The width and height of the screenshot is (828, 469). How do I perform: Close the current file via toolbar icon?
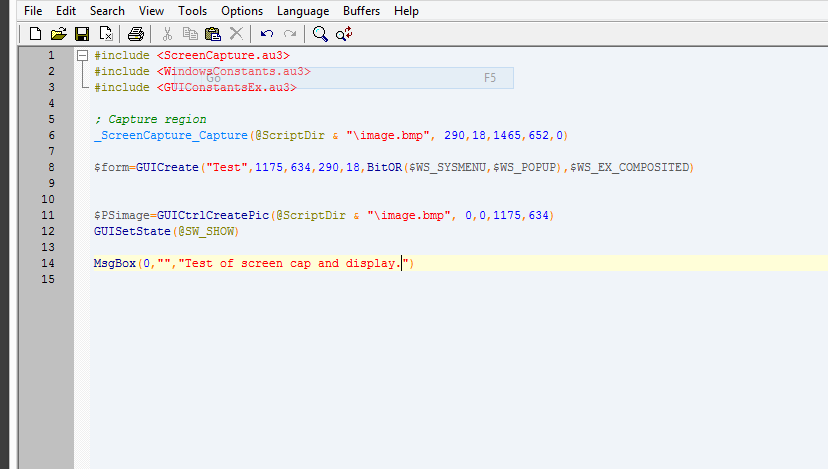click(x=105, y=34)
